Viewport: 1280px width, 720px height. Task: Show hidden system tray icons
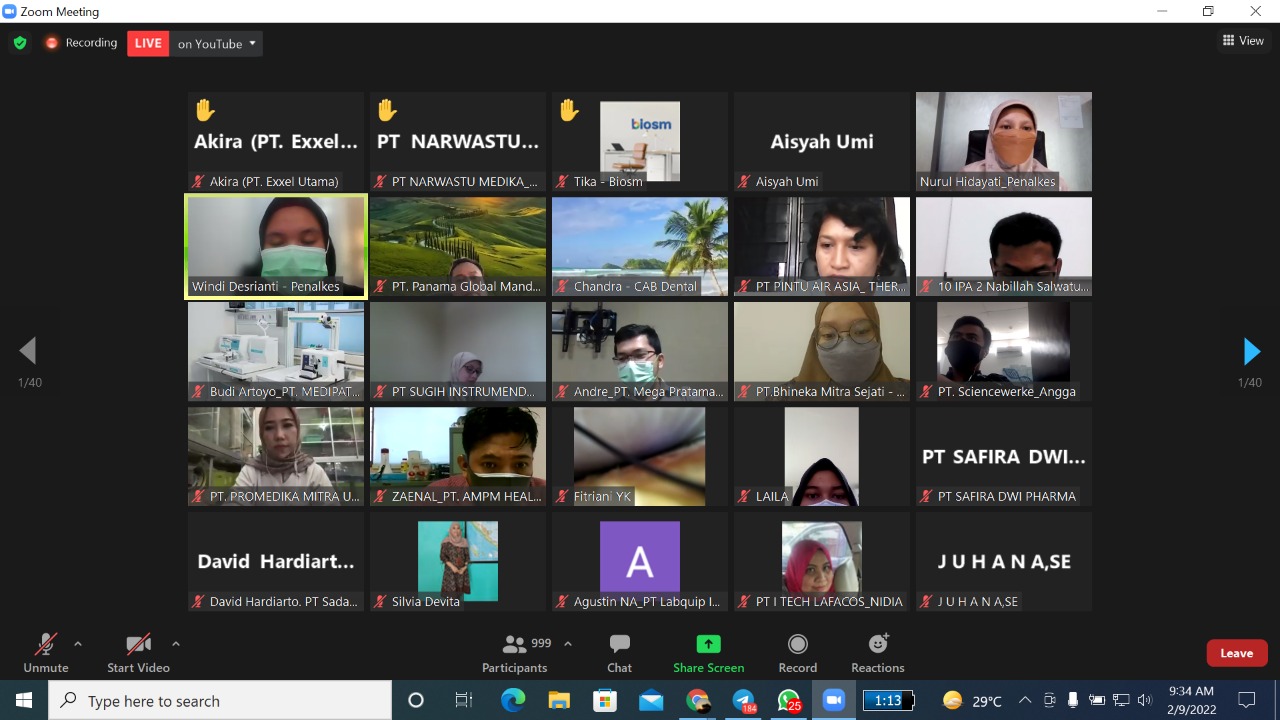pos(1025,700)
